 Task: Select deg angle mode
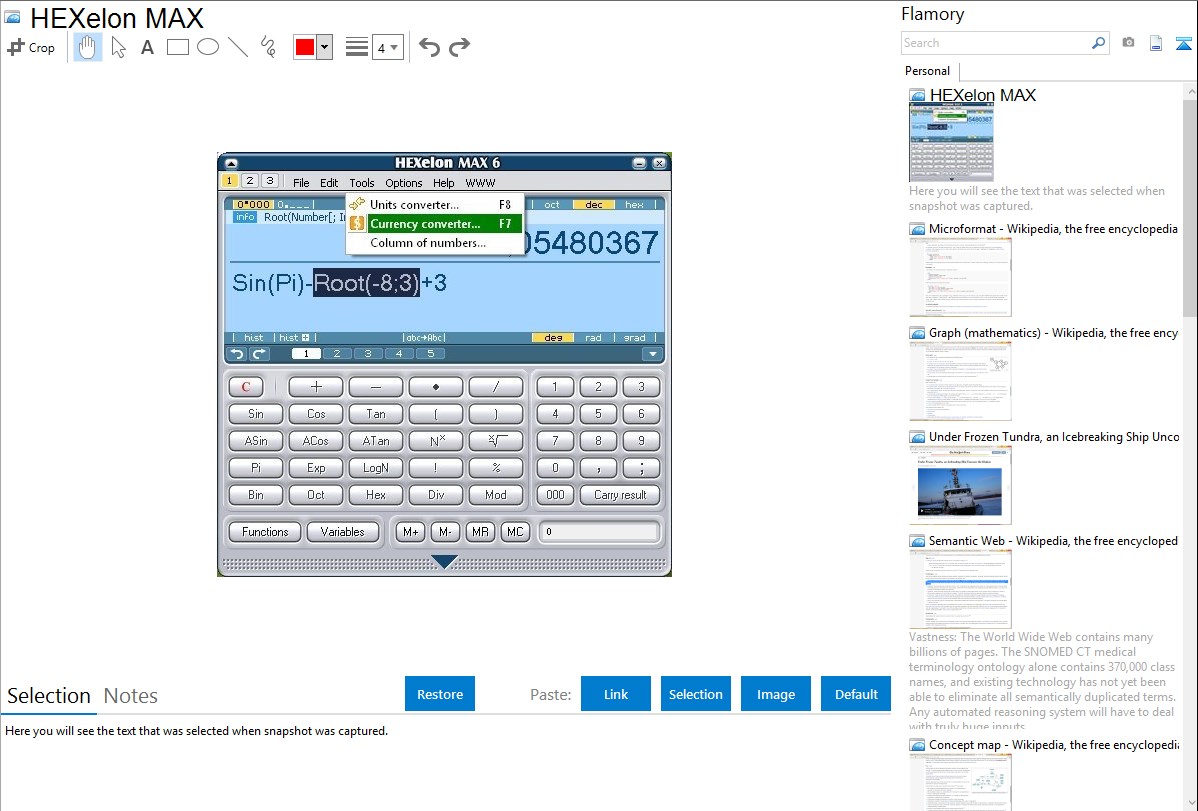point(553,337)
